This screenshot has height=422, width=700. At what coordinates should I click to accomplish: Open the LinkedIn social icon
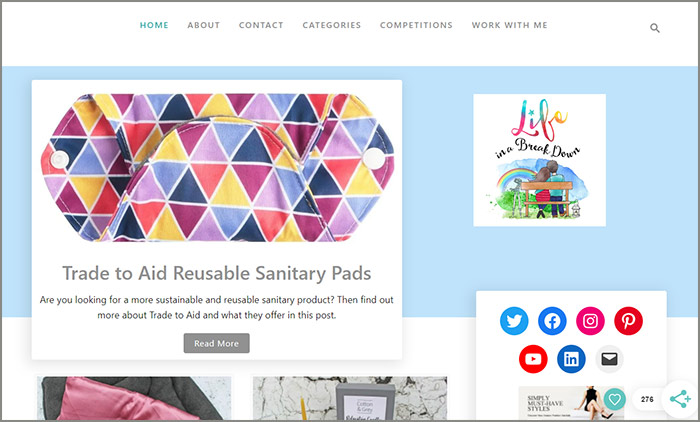coord(571,359)
